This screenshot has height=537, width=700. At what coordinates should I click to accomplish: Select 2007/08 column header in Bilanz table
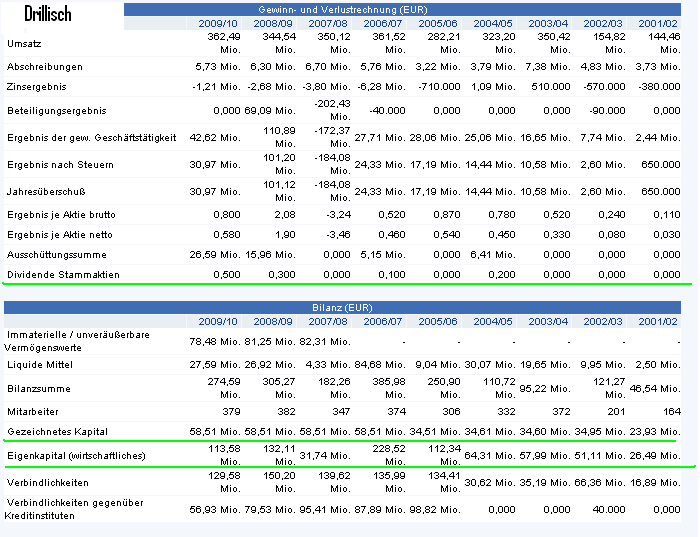pyautogui.click(x=328, y=321)
